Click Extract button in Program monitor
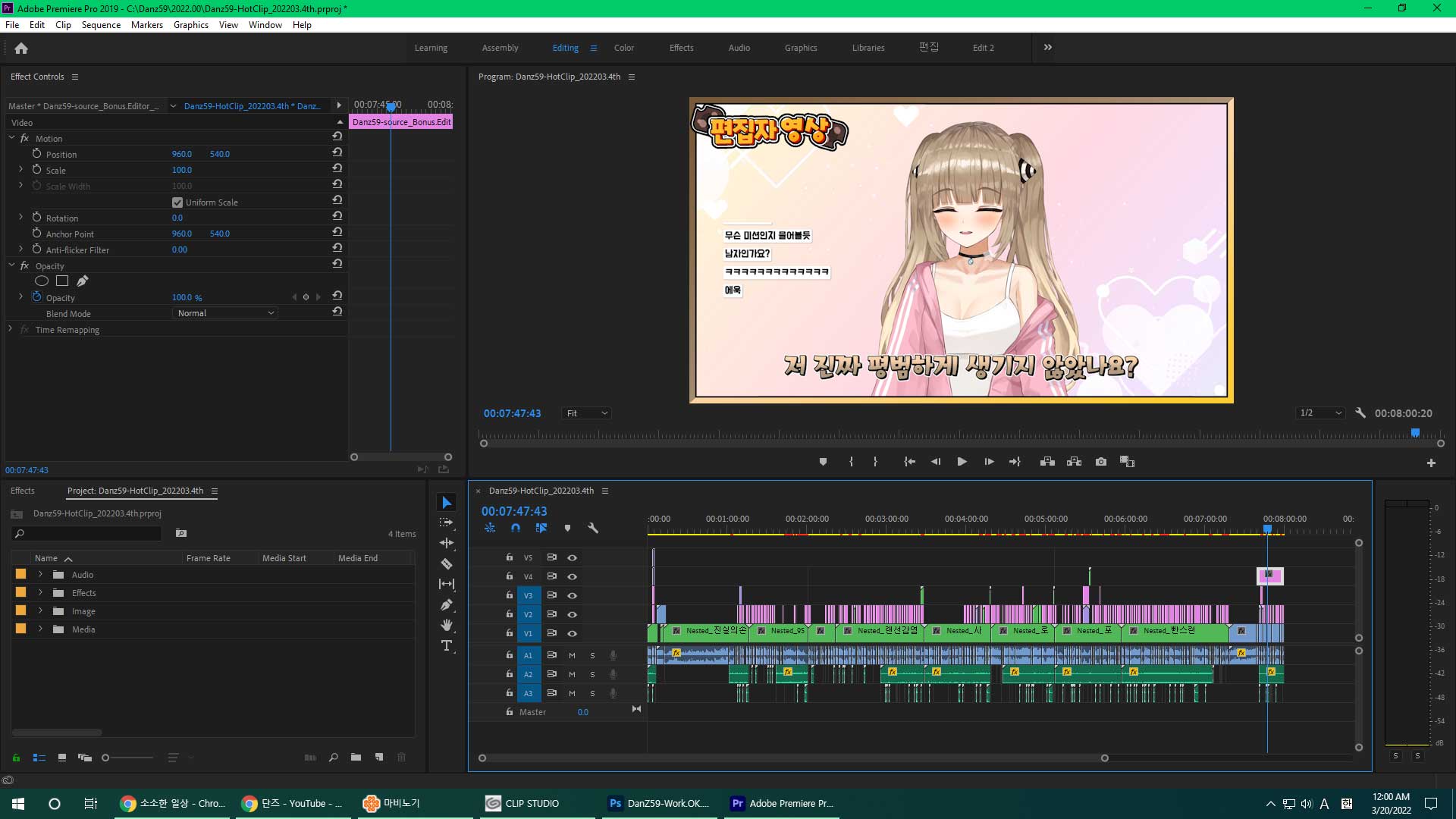This screenshot has height=819, width=1456. [x=1074, y=462]
